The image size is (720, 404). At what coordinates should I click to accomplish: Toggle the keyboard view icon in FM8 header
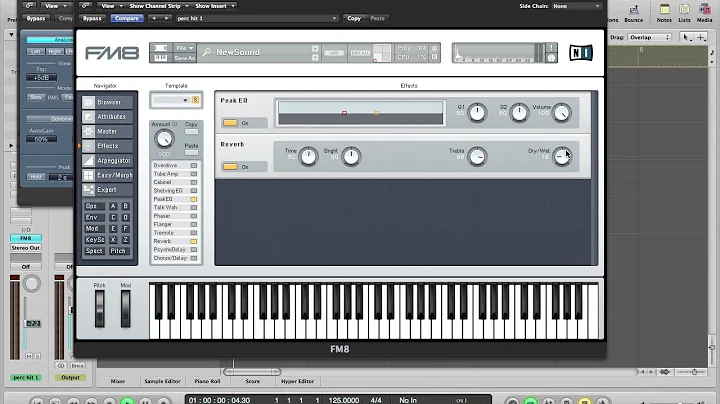coord(161,58)
